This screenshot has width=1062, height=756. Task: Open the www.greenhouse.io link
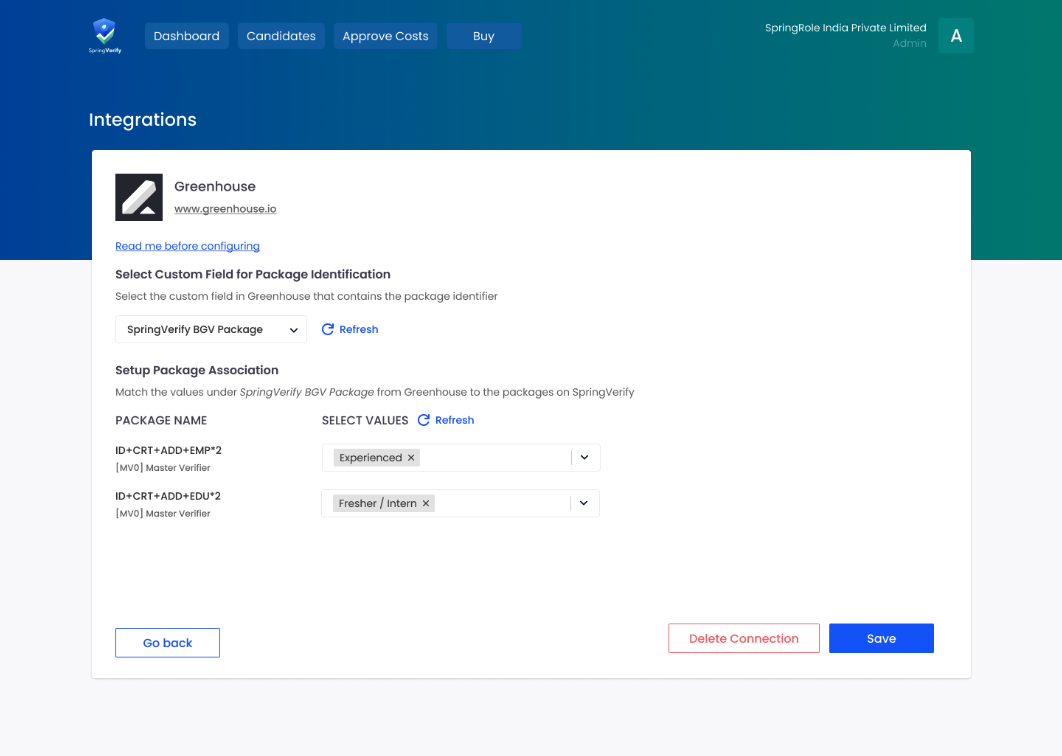click(226, 209)
